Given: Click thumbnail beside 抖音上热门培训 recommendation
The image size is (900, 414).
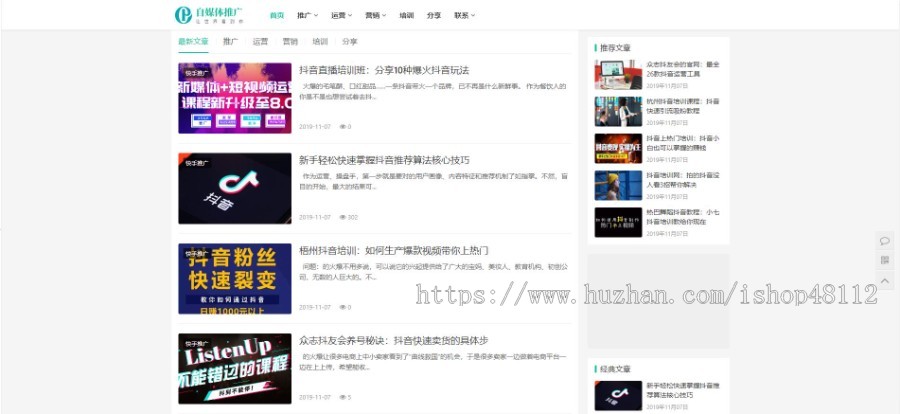Looking at the screenshot, I should (618, 149).
